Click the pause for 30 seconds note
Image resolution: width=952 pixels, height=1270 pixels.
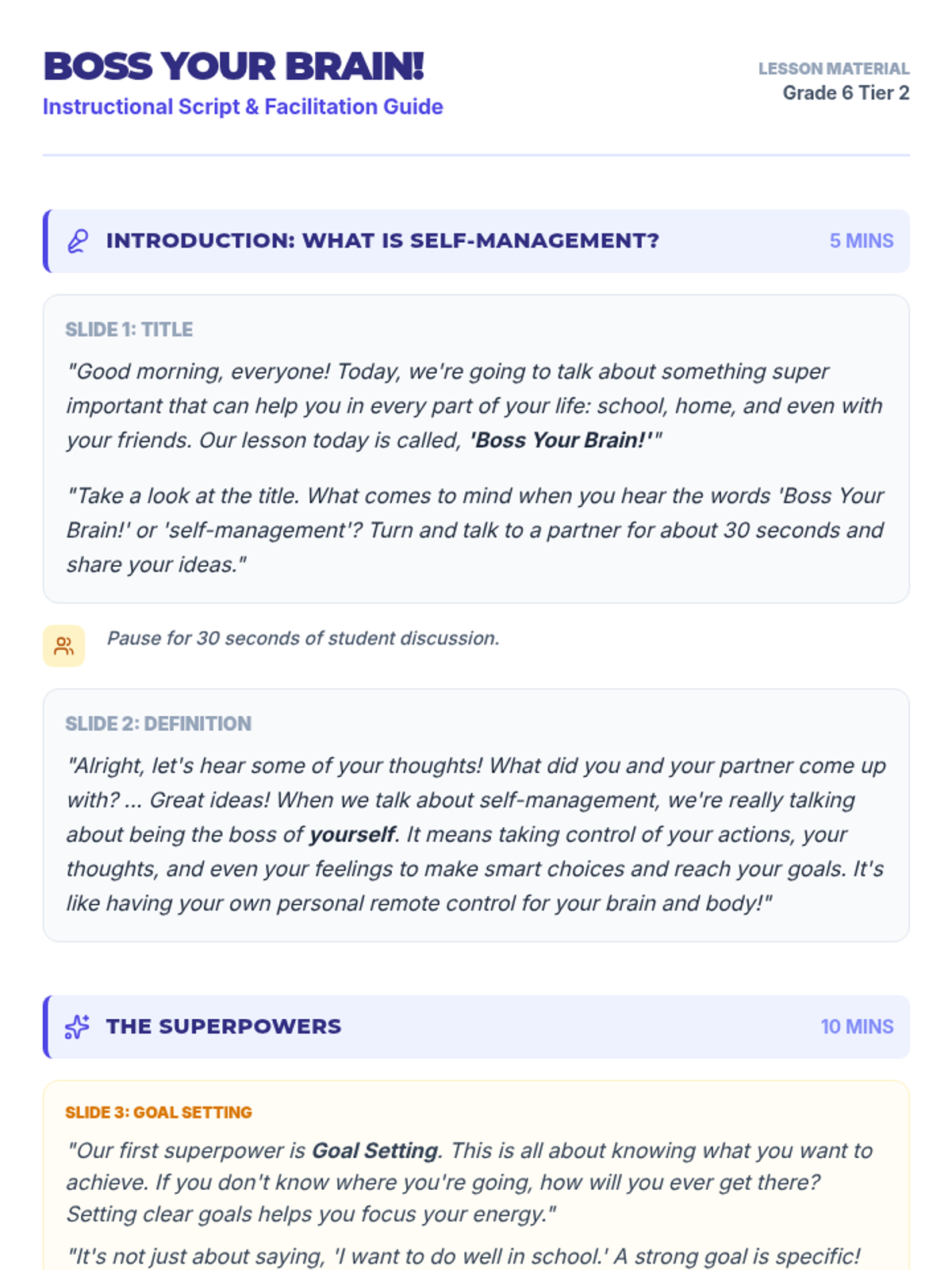click(x=303, y=638)
